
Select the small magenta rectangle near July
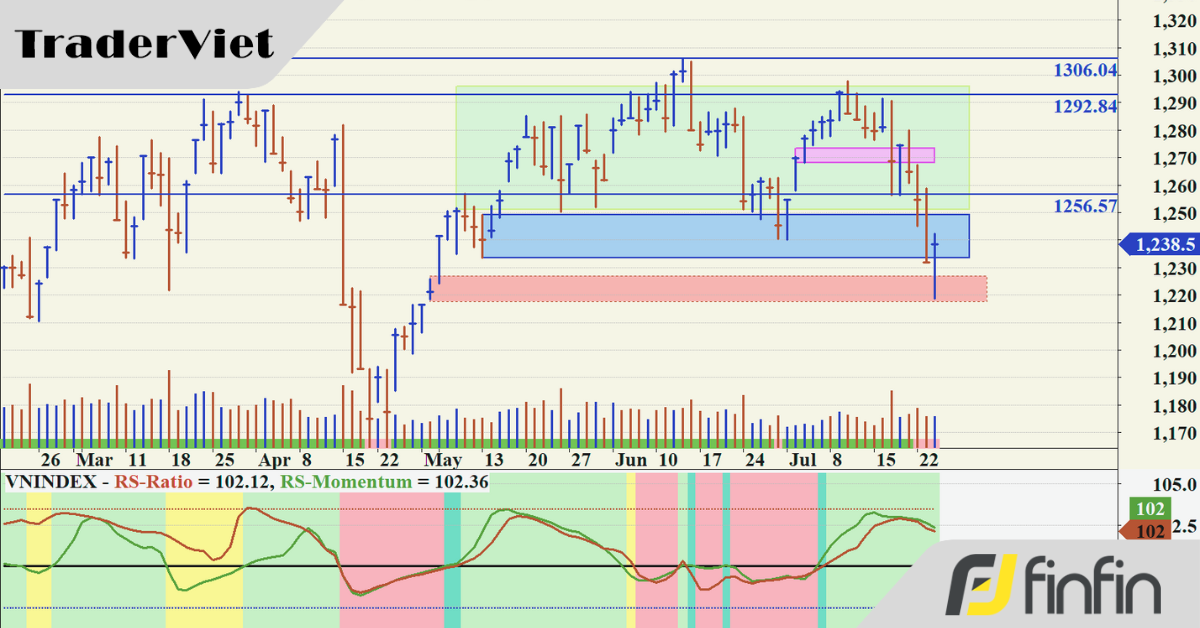click(864, 155)
